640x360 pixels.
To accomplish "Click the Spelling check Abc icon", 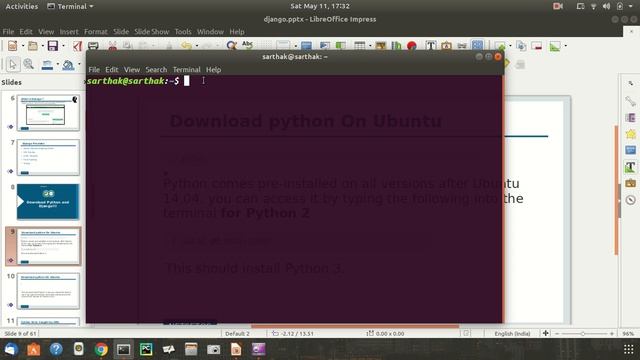I will [247, 45].
